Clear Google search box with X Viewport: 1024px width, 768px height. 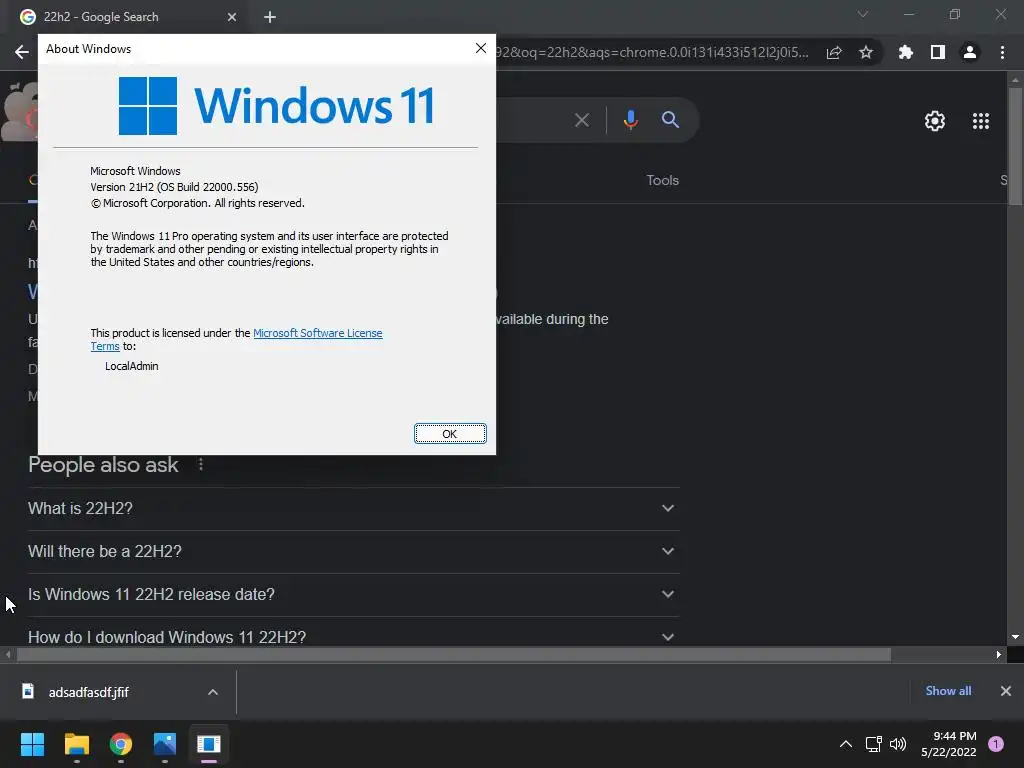tap(582, 120)
